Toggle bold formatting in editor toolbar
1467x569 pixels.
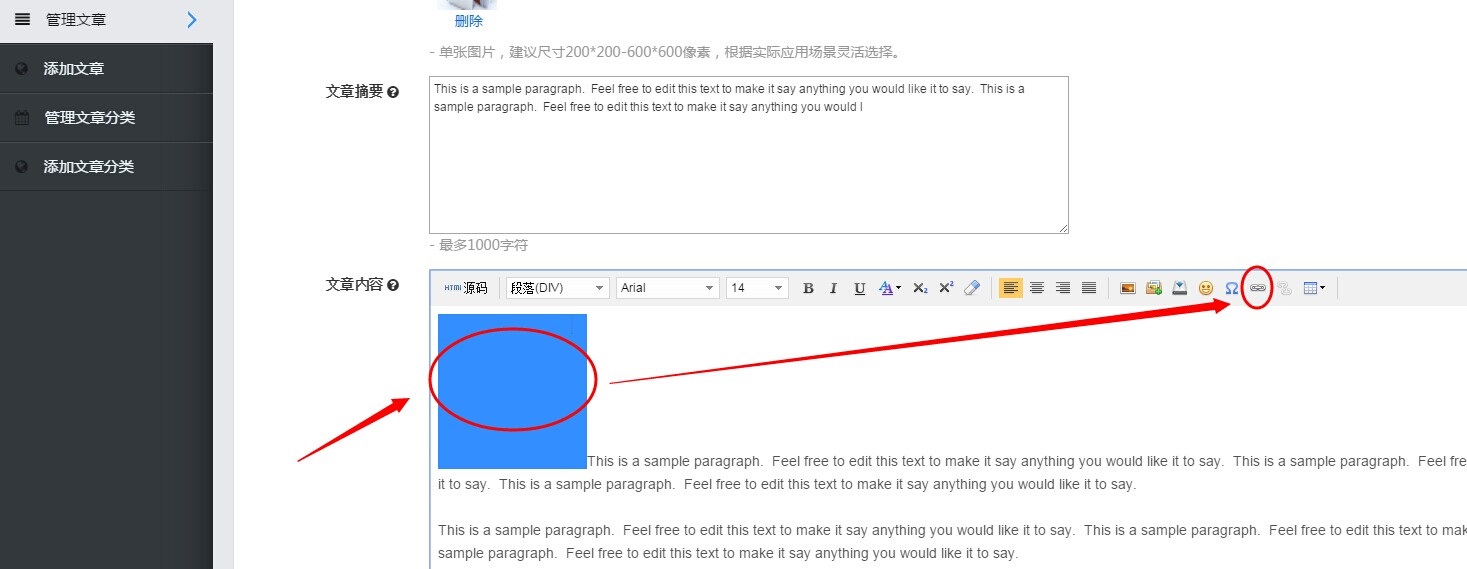click(808, 288)
